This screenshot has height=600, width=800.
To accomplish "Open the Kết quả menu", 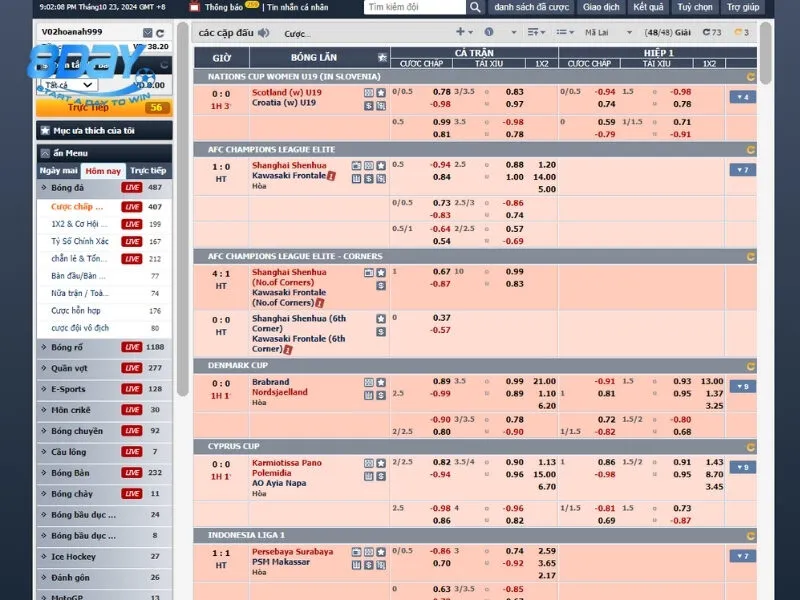I will point(648,7).
